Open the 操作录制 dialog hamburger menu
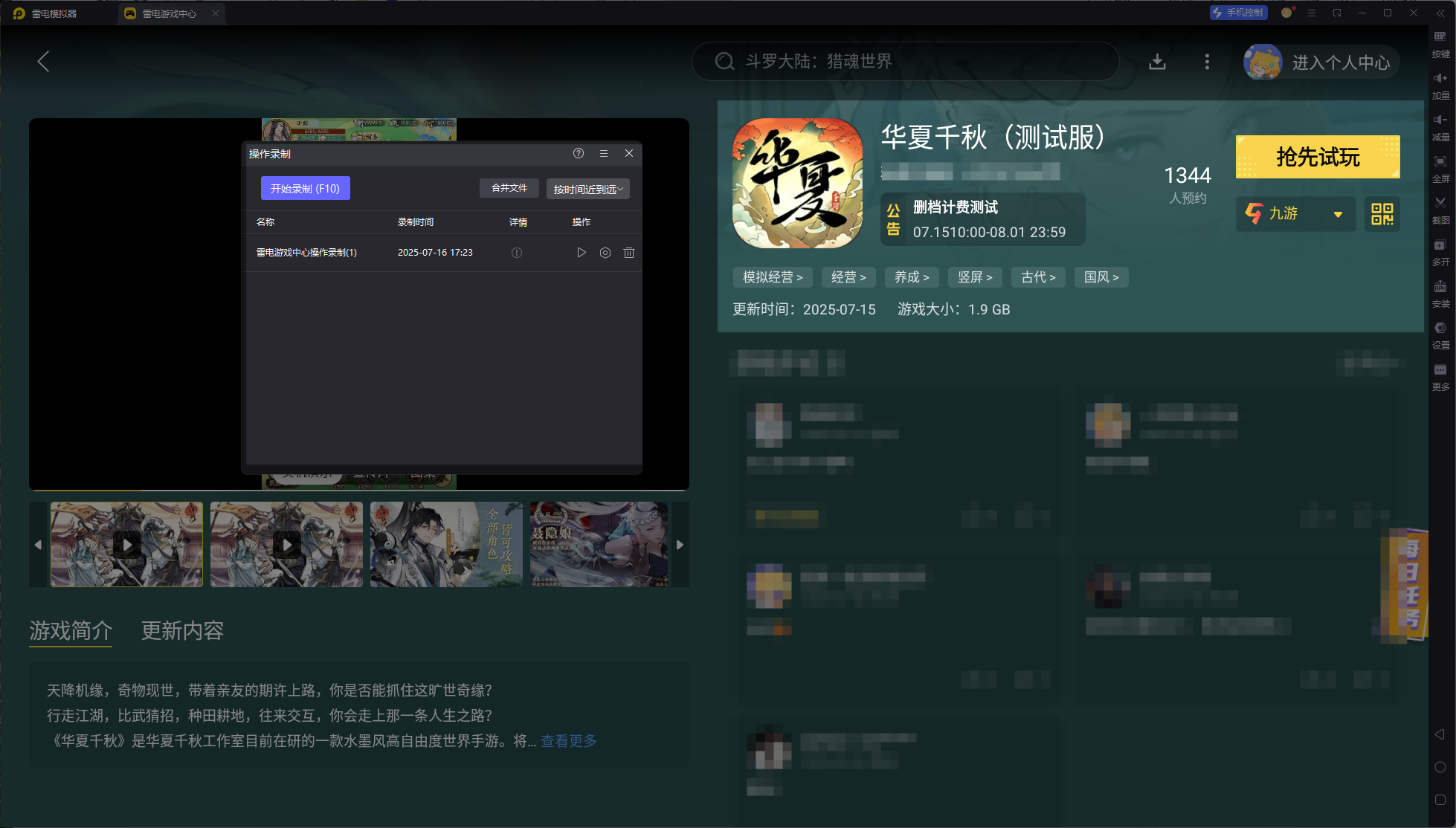This screenshot has height=828, width=1456. 604,153
